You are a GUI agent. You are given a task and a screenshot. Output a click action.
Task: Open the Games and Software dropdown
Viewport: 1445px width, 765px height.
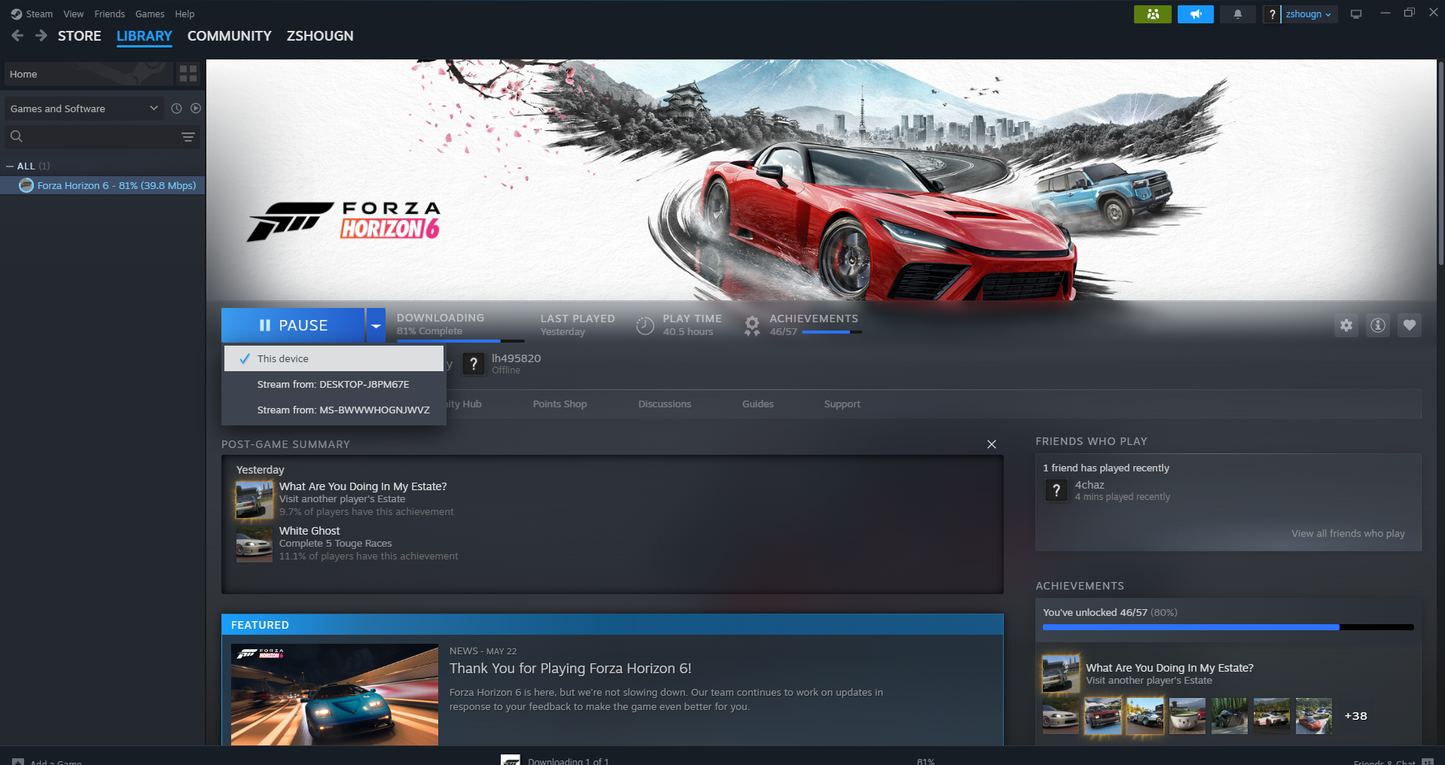point(84,108)
